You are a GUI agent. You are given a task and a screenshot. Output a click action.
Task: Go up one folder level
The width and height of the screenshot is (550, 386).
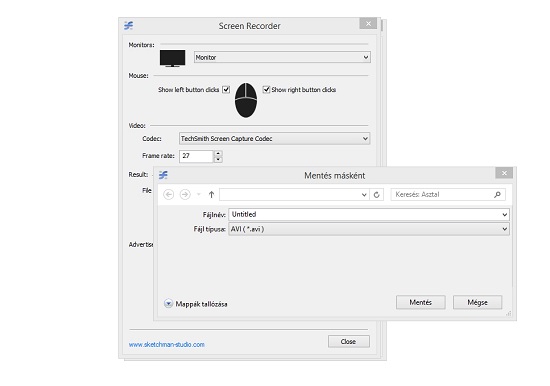coord(211,194)
